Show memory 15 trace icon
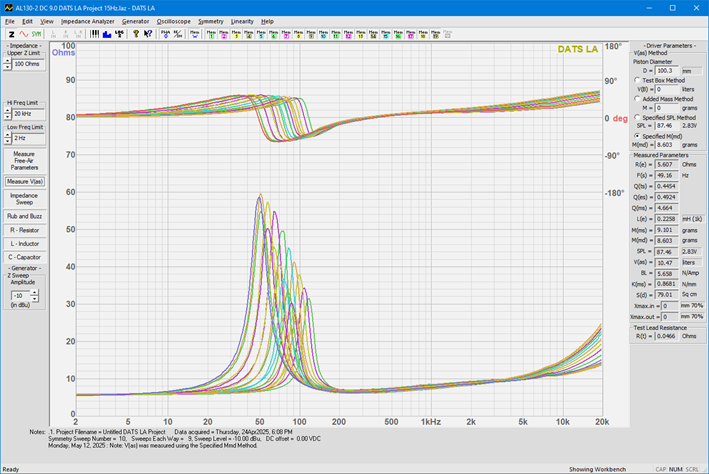Screen dimensions: 709x474 [385, 34]
